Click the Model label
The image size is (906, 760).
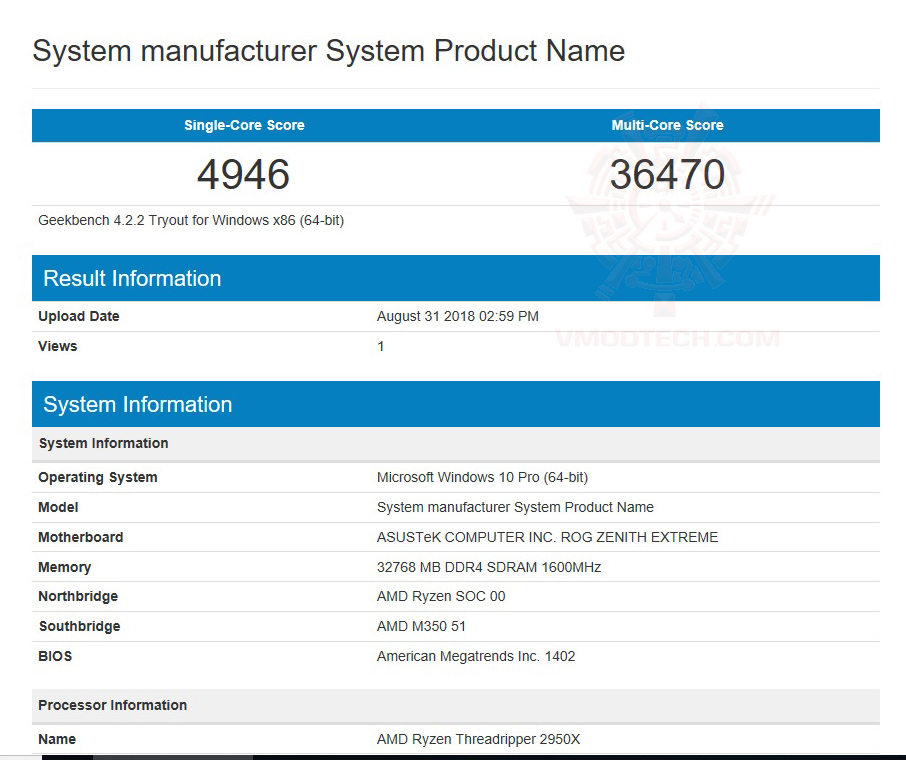[58, 507]
